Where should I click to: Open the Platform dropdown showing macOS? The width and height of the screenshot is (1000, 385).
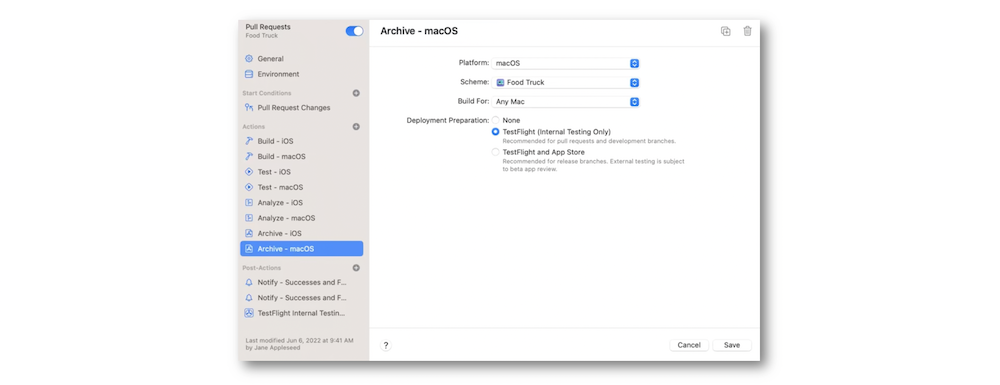566,63
